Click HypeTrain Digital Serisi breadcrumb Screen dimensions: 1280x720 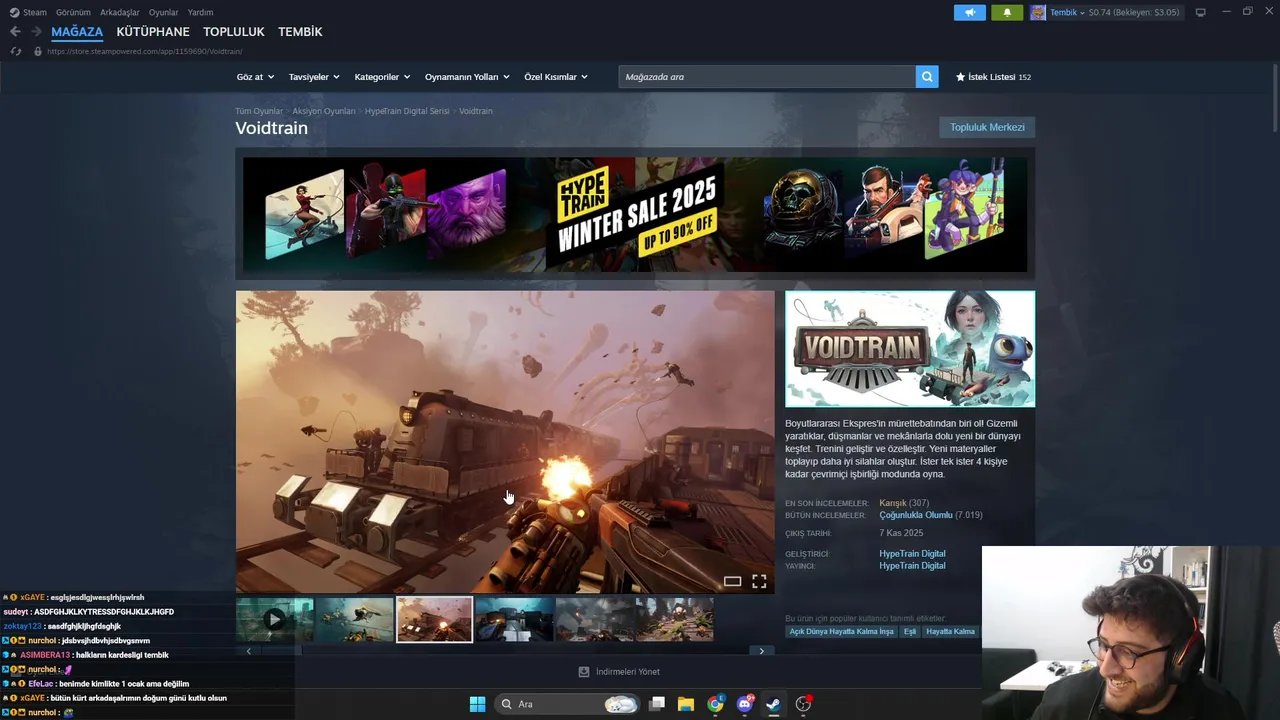click(x=407, y=111)
